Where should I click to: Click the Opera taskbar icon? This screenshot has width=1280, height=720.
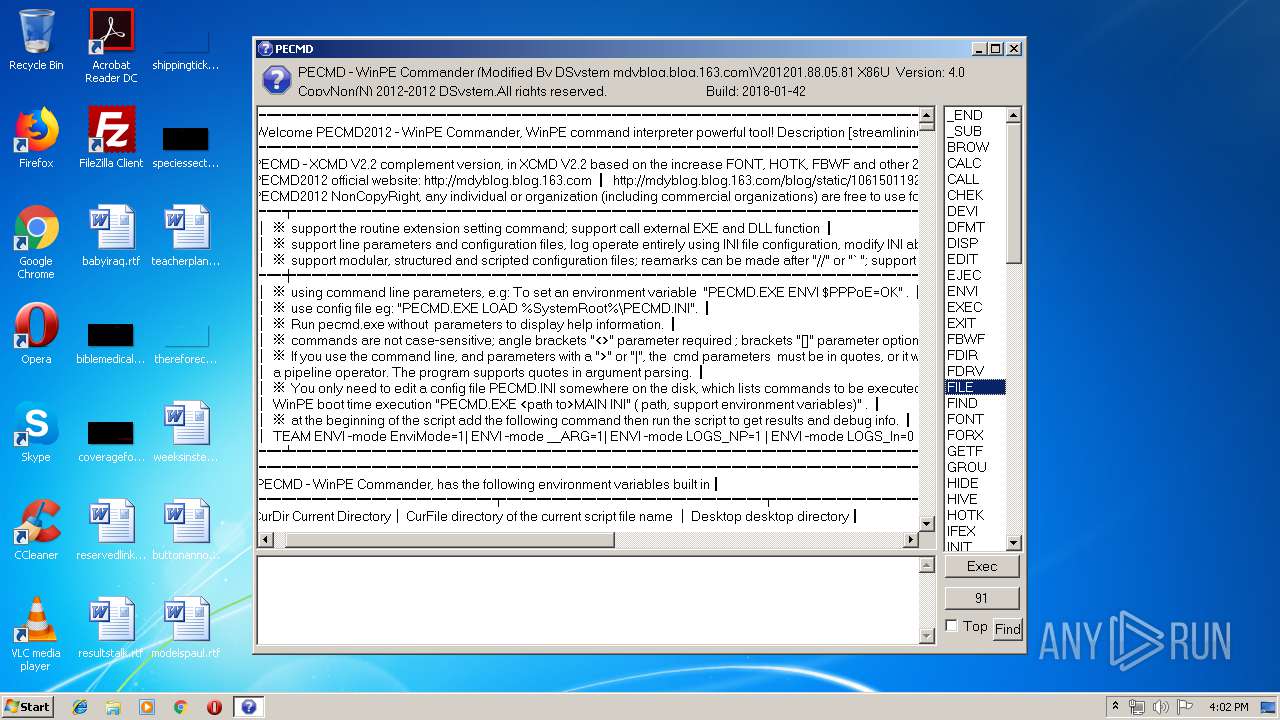click(x=214, y=707)
